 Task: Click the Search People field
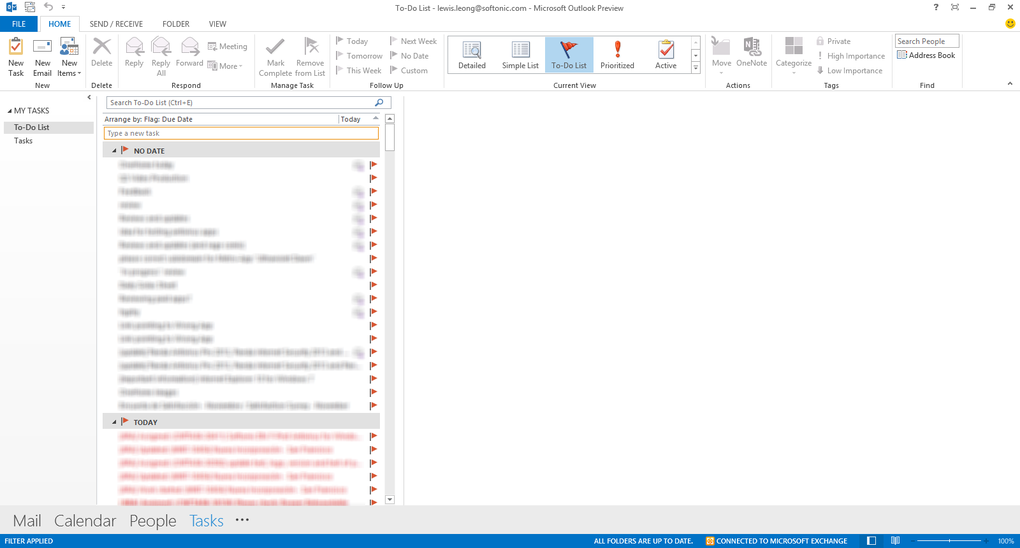[x=926, y=41]
